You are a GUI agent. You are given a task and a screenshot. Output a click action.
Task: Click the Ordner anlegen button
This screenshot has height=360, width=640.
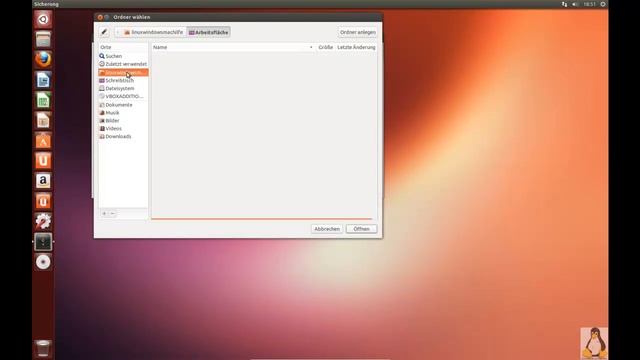358,32
